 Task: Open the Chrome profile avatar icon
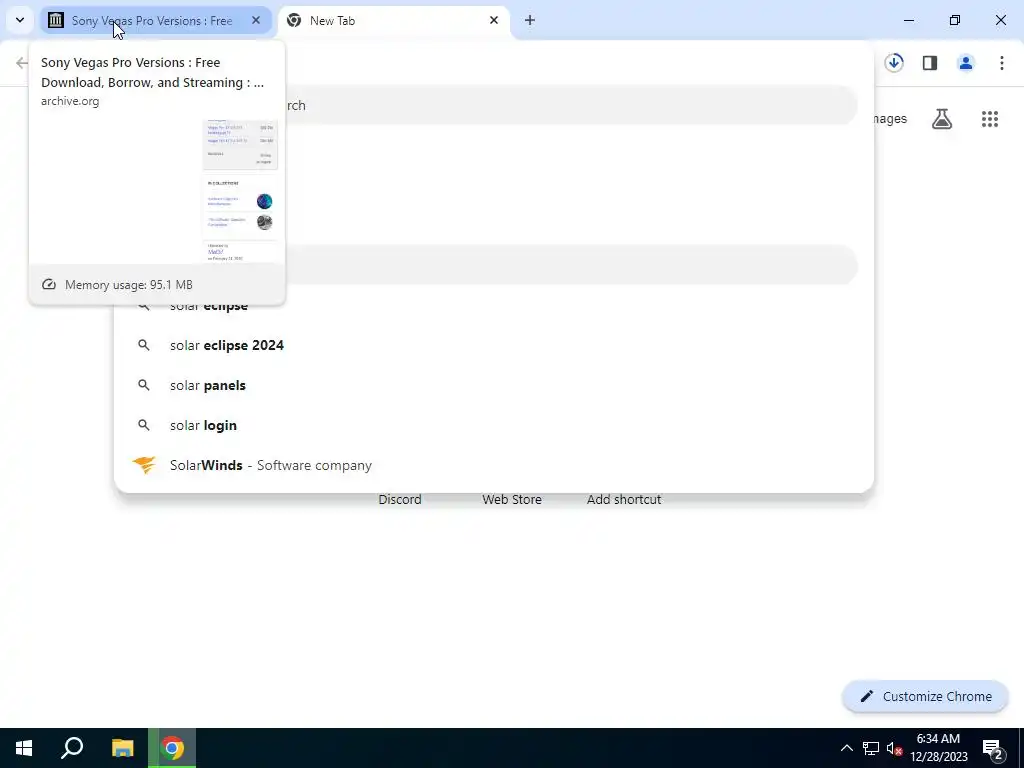point(965,63)
